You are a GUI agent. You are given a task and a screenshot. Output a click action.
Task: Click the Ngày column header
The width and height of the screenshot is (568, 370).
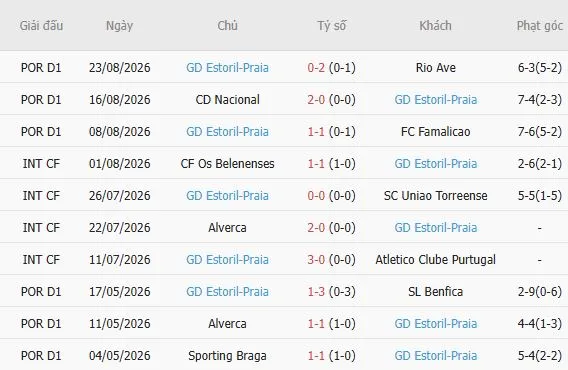[x=119, y=26]
